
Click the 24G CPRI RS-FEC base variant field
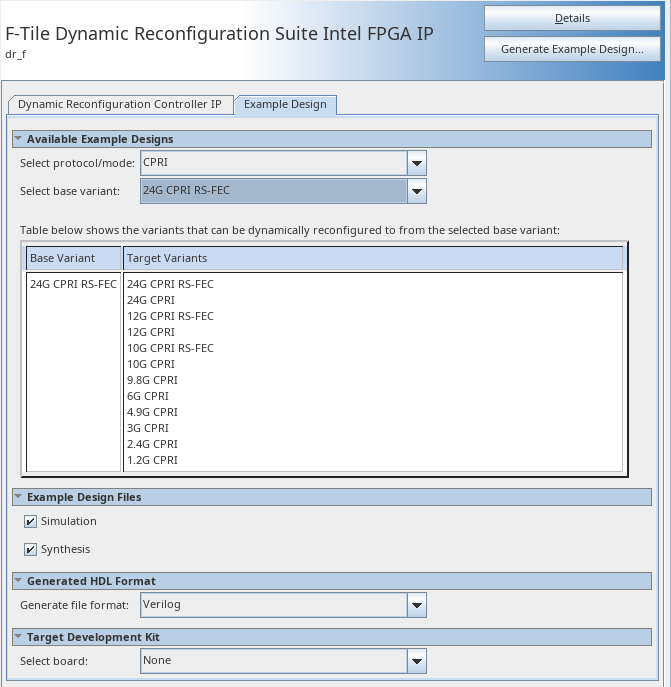tap(274, 191)
